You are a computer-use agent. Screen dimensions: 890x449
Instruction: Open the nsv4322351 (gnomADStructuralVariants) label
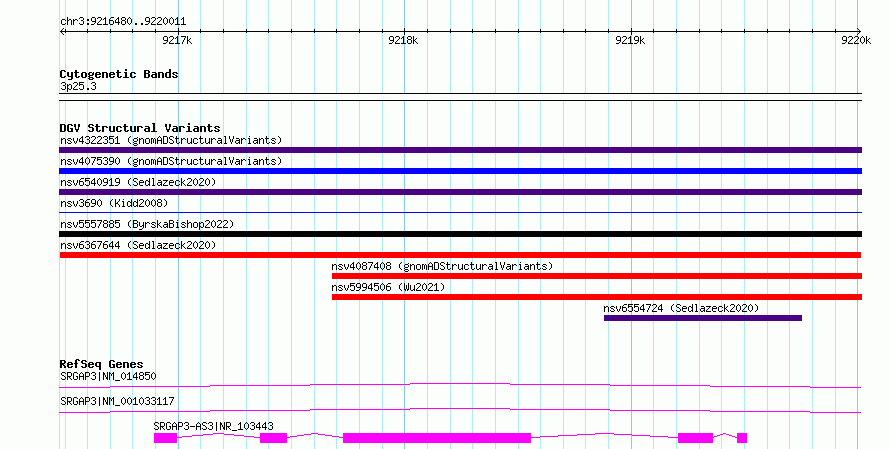(171, 140)
